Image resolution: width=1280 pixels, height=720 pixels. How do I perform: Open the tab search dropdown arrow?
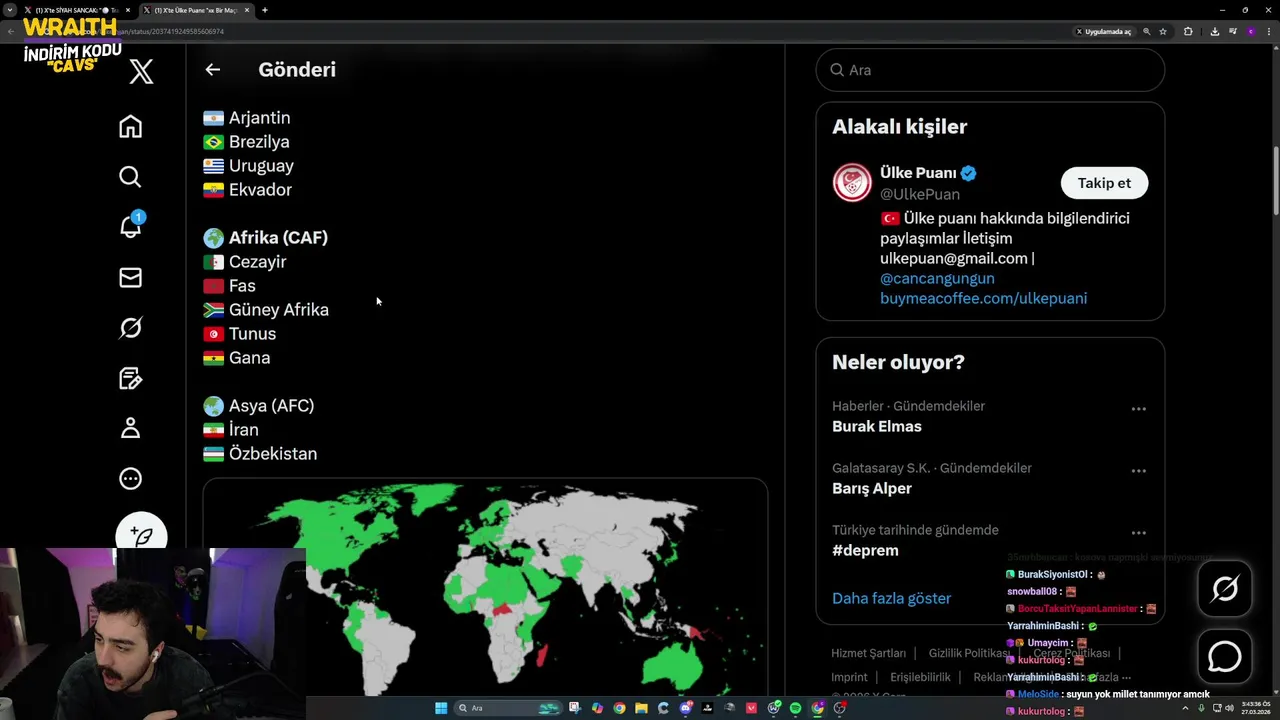click(x=9, y=10)
